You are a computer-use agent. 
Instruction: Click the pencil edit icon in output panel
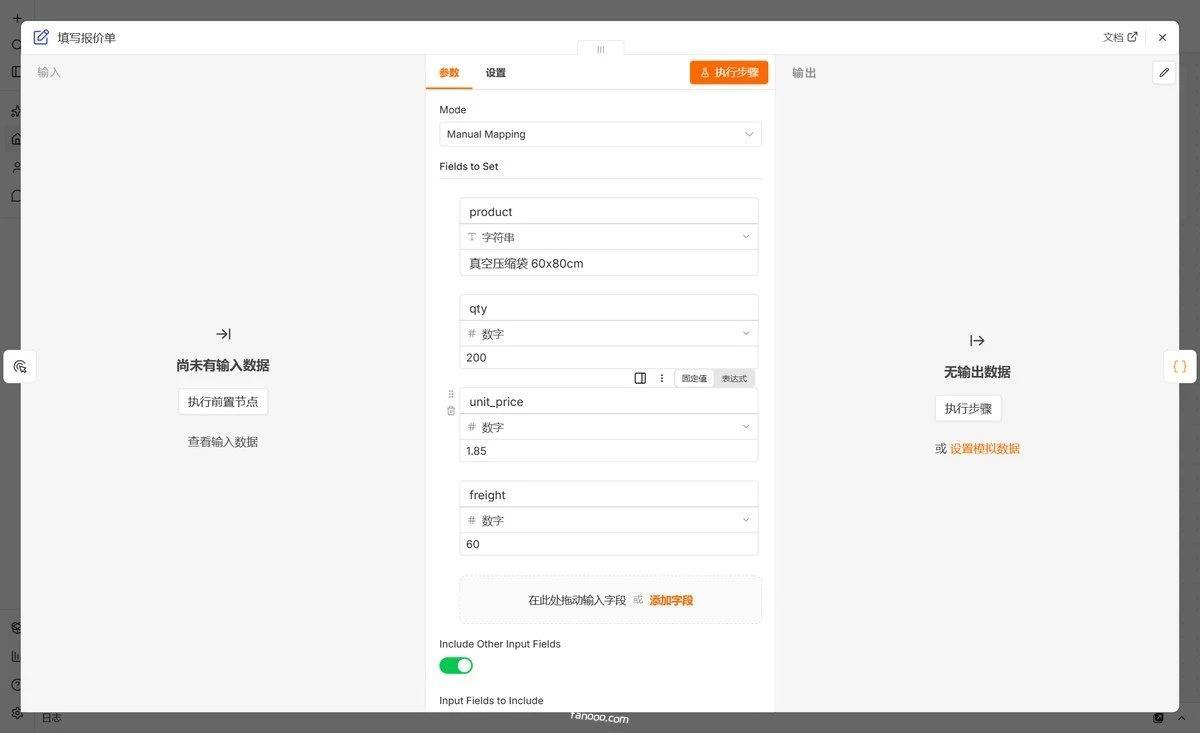coord(1164,72)
